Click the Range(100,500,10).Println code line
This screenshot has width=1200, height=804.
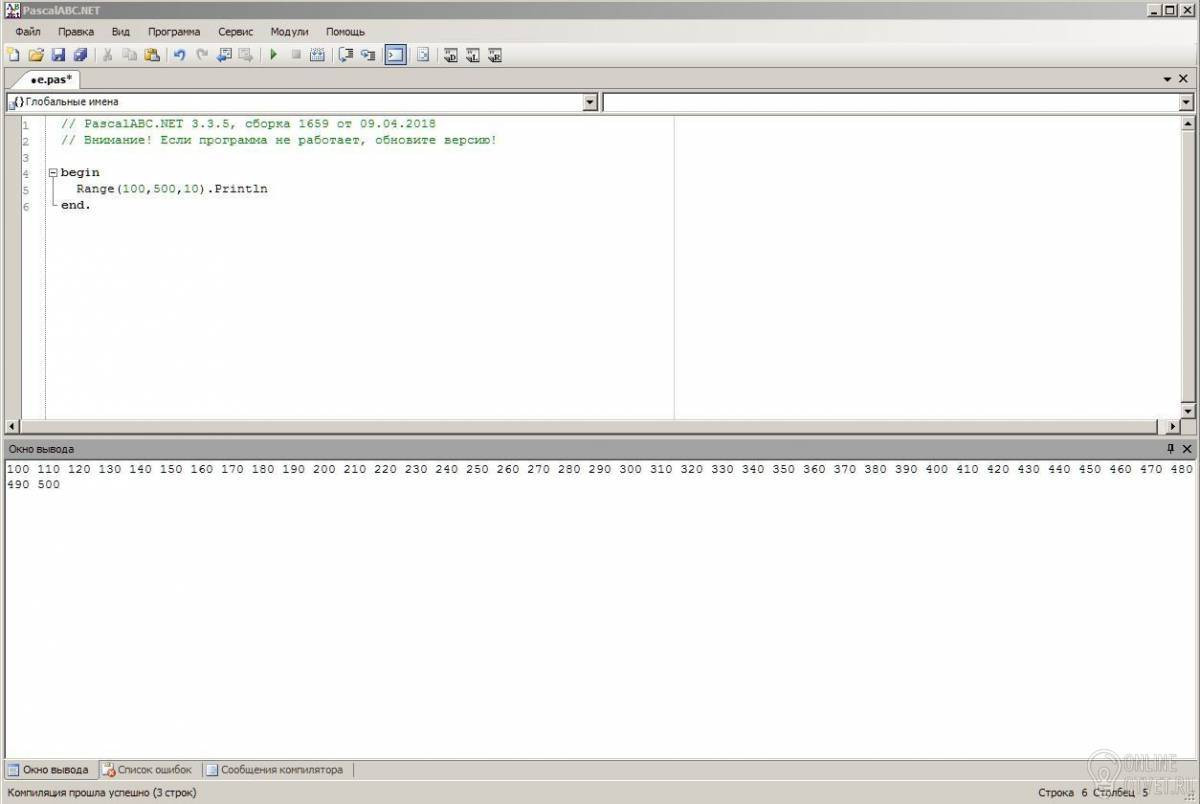click(x=172, y=189)
